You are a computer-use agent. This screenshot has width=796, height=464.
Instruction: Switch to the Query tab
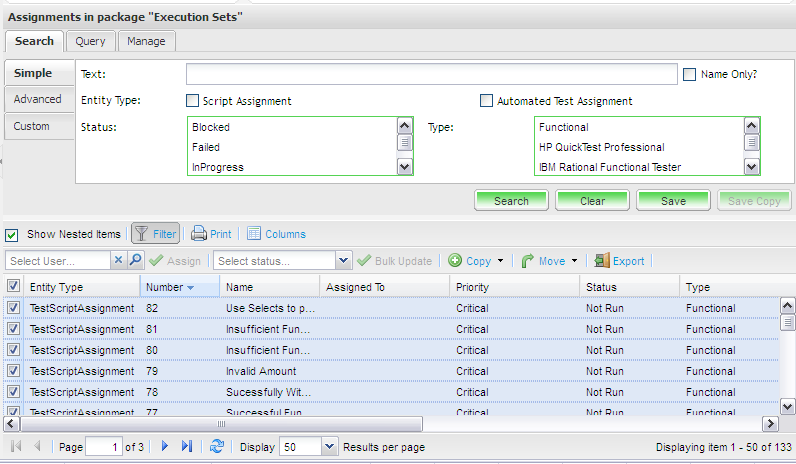pos(91,41)
